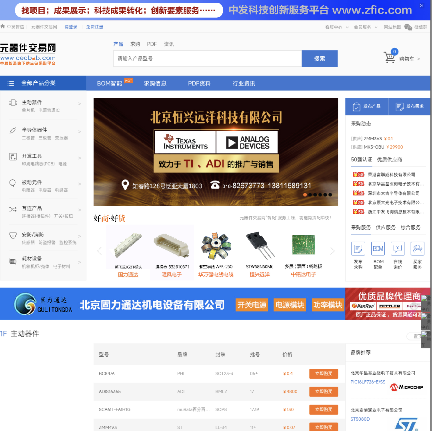Screen dimensions: 432x431
Task: Click the Microchip logo in the supplier panel
Action: [x=407, y=387]
